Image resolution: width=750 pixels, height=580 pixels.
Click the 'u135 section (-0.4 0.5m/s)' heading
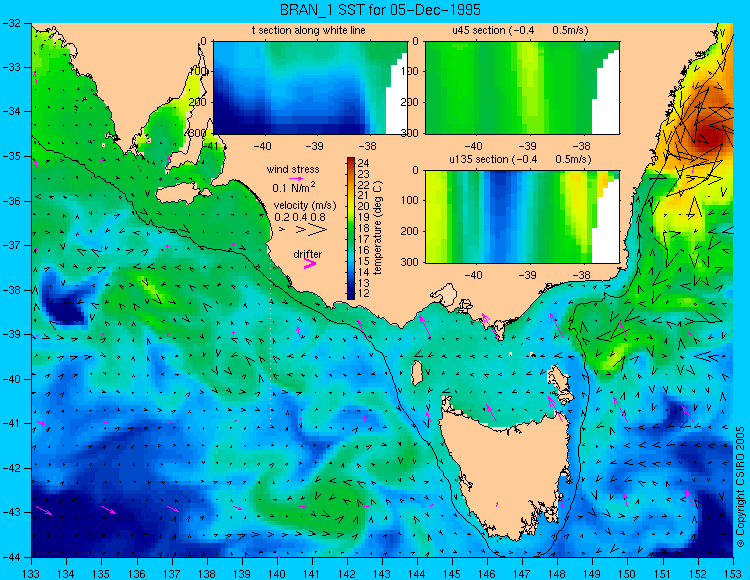tap(520, 159)
